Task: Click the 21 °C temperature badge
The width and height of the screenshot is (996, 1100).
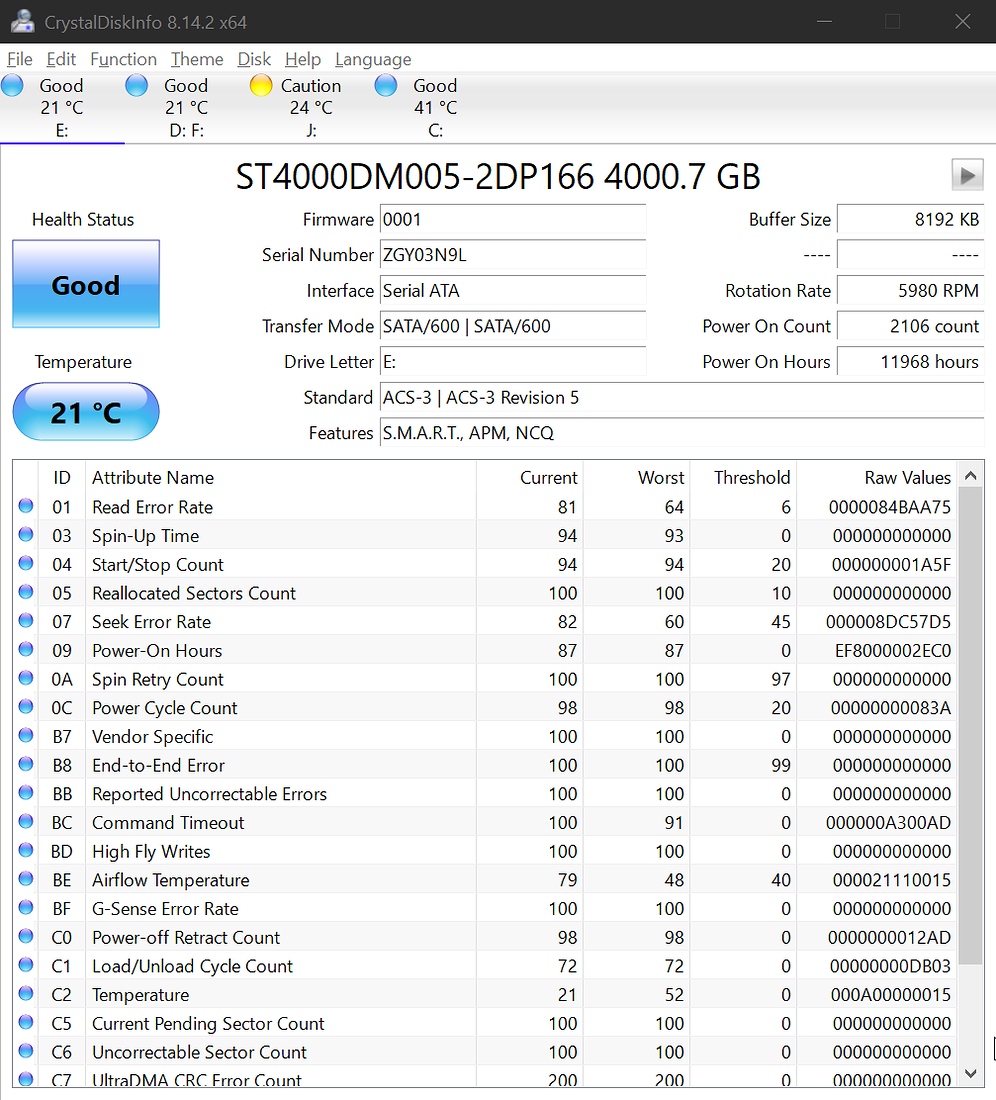Action: pos(85,411)
